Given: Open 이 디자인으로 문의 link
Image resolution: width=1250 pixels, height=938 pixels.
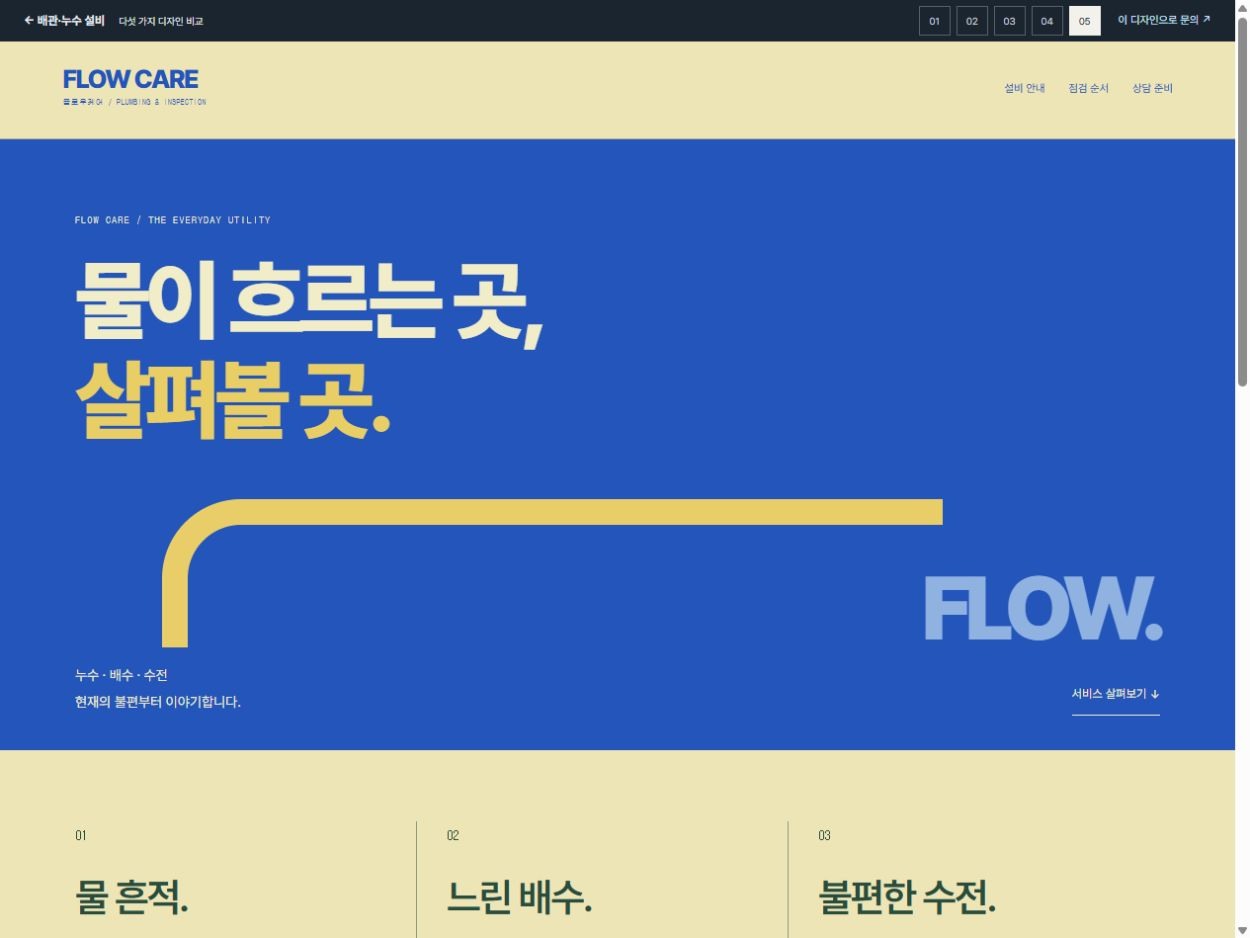Looking at the screenshot, I should (x=1164, y=20).
